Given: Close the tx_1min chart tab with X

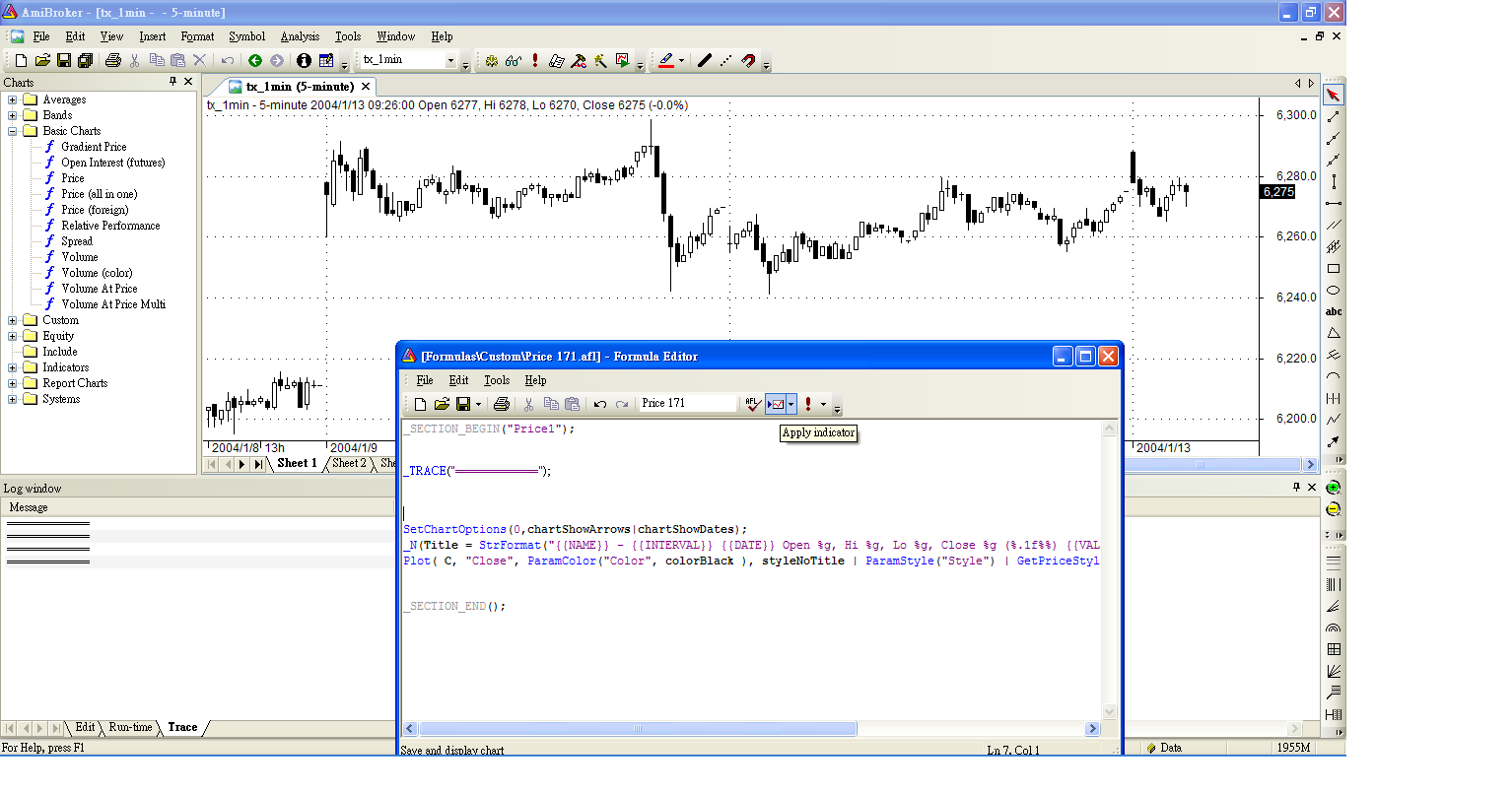Looking at the screenshot, I should 366,87.
